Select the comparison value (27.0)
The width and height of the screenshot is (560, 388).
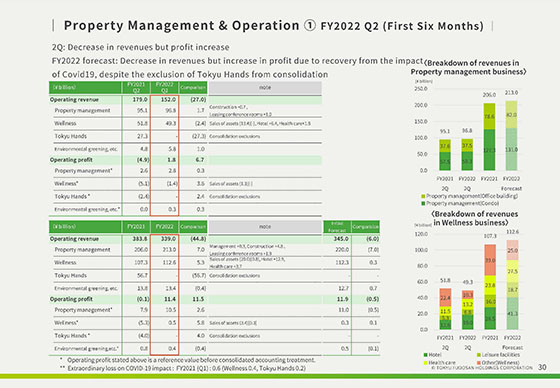tap(198, 100)
